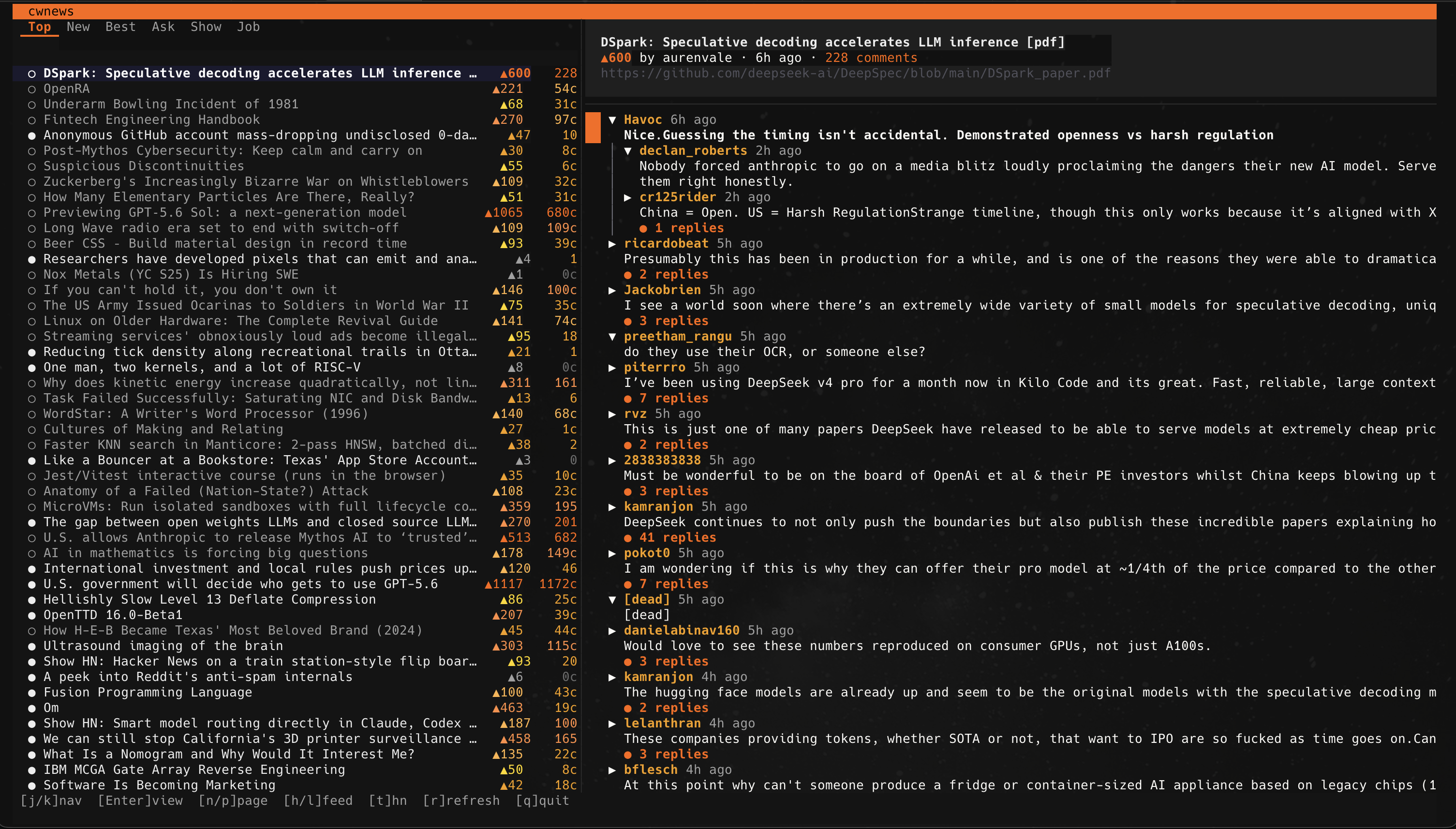
Task: Open the 228 comments link in story header
Action: [871, 58]
